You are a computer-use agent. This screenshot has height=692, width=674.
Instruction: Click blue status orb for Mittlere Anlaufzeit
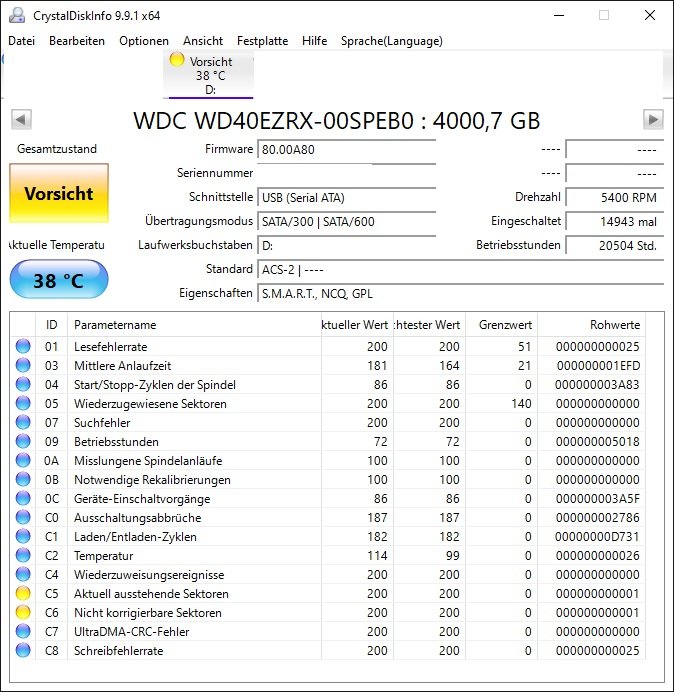pos(23,365)
